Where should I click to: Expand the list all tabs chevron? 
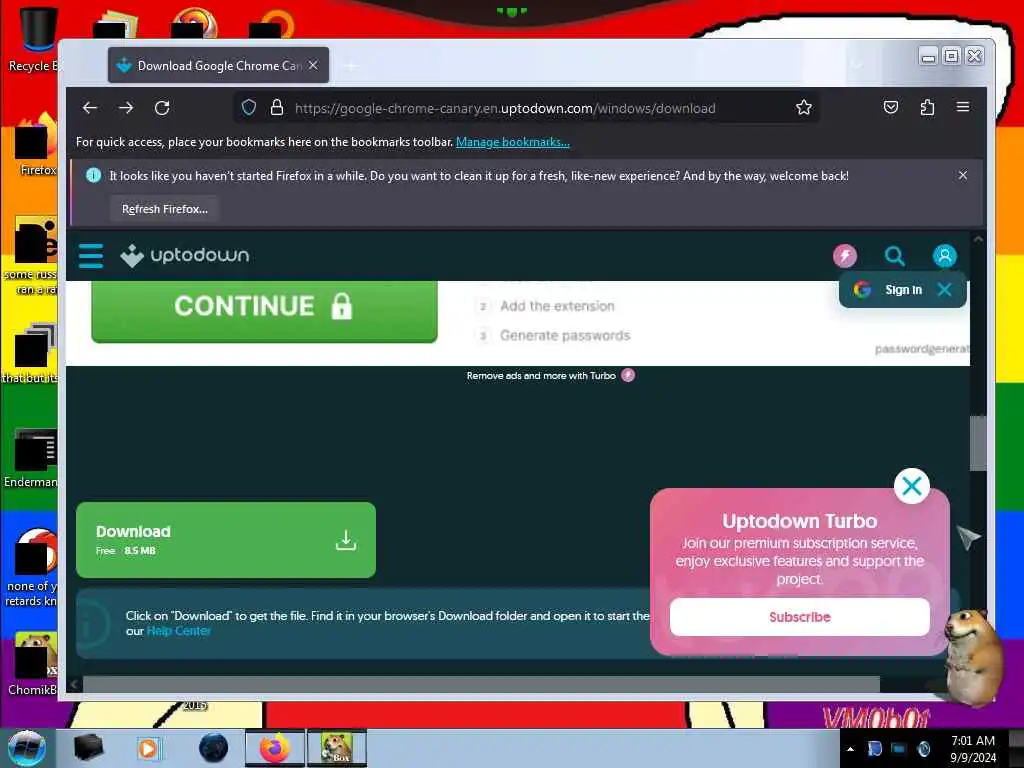point(857,65)
